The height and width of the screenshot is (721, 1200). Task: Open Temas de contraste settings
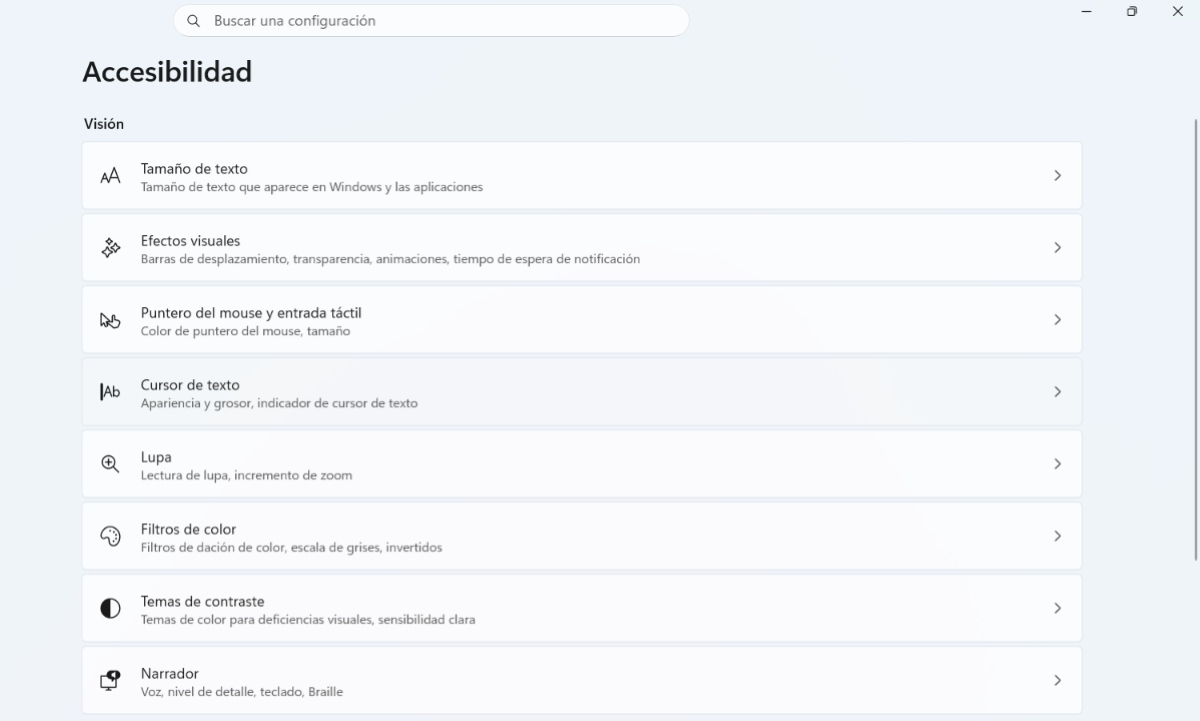(582, 608)
